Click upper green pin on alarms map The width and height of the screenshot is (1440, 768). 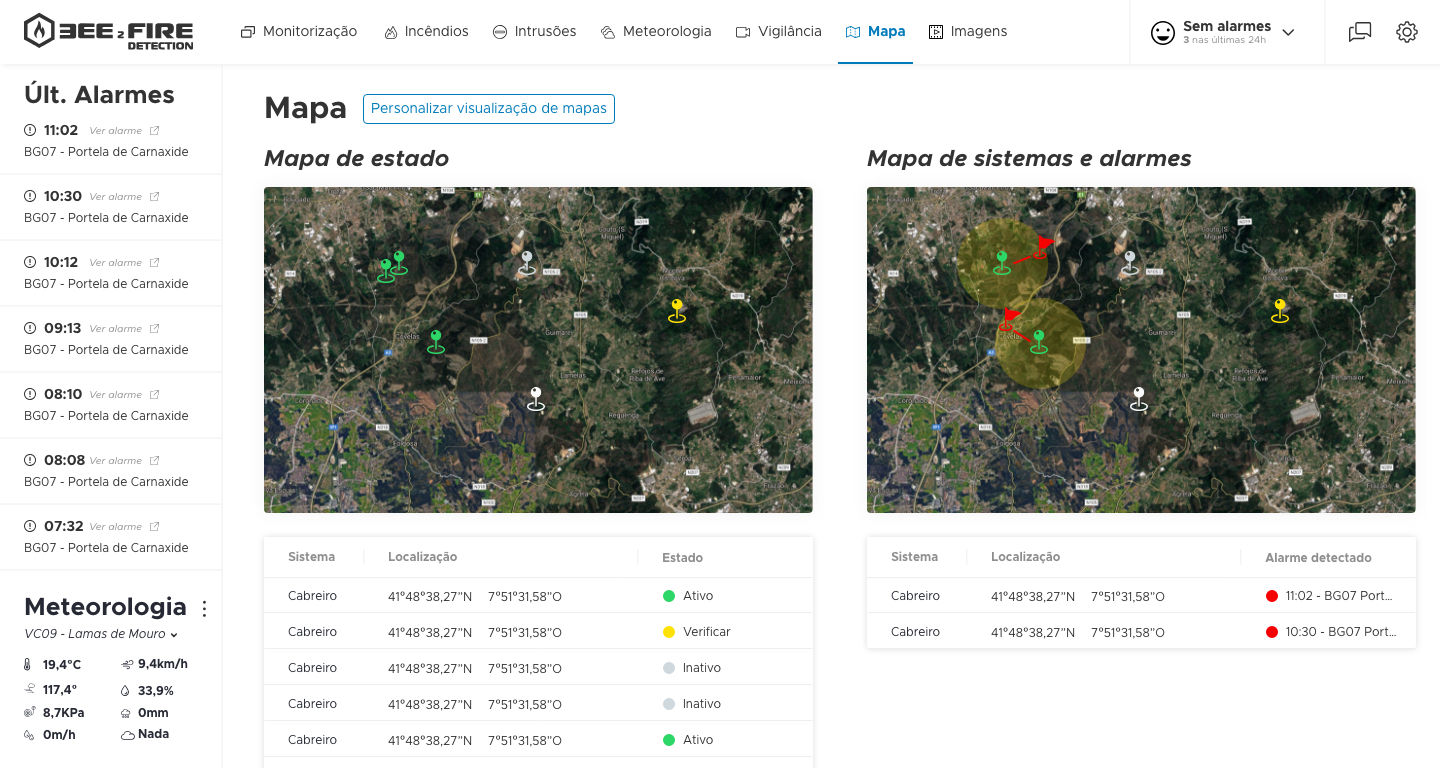click(x=1002, y=263)
